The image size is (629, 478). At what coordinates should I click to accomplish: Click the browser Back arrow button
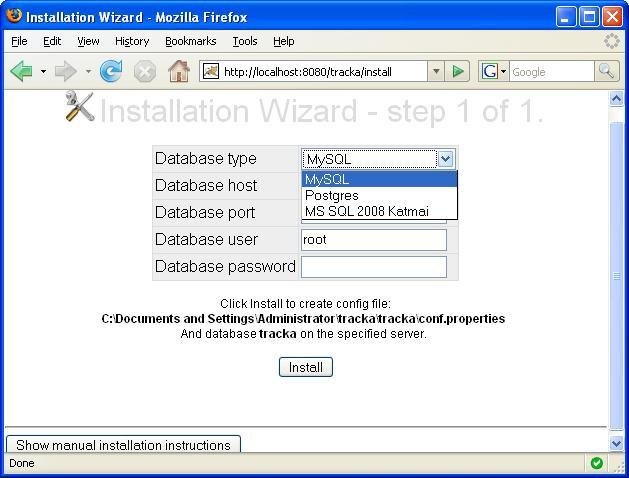pyautogui.click(x=21, y=71)
